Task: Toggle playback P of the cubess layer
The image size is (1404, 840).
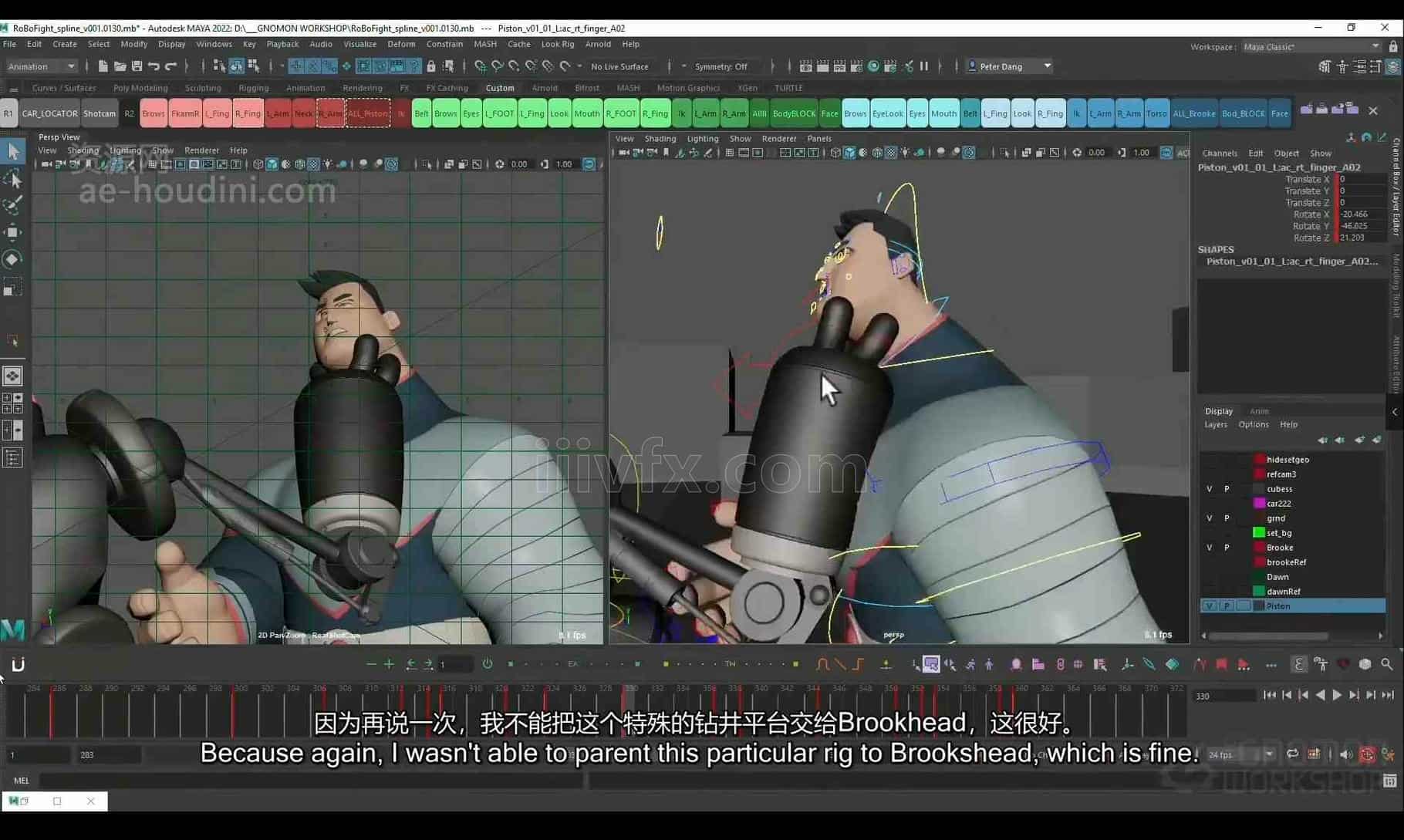Action: (x=1227, y=489)
